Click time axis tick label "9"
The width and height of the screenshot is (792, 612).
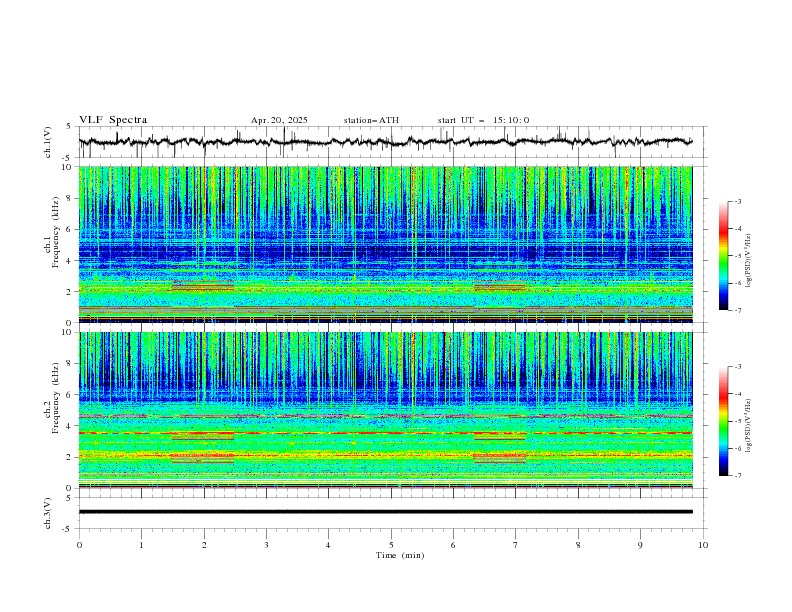click(640, 545)
